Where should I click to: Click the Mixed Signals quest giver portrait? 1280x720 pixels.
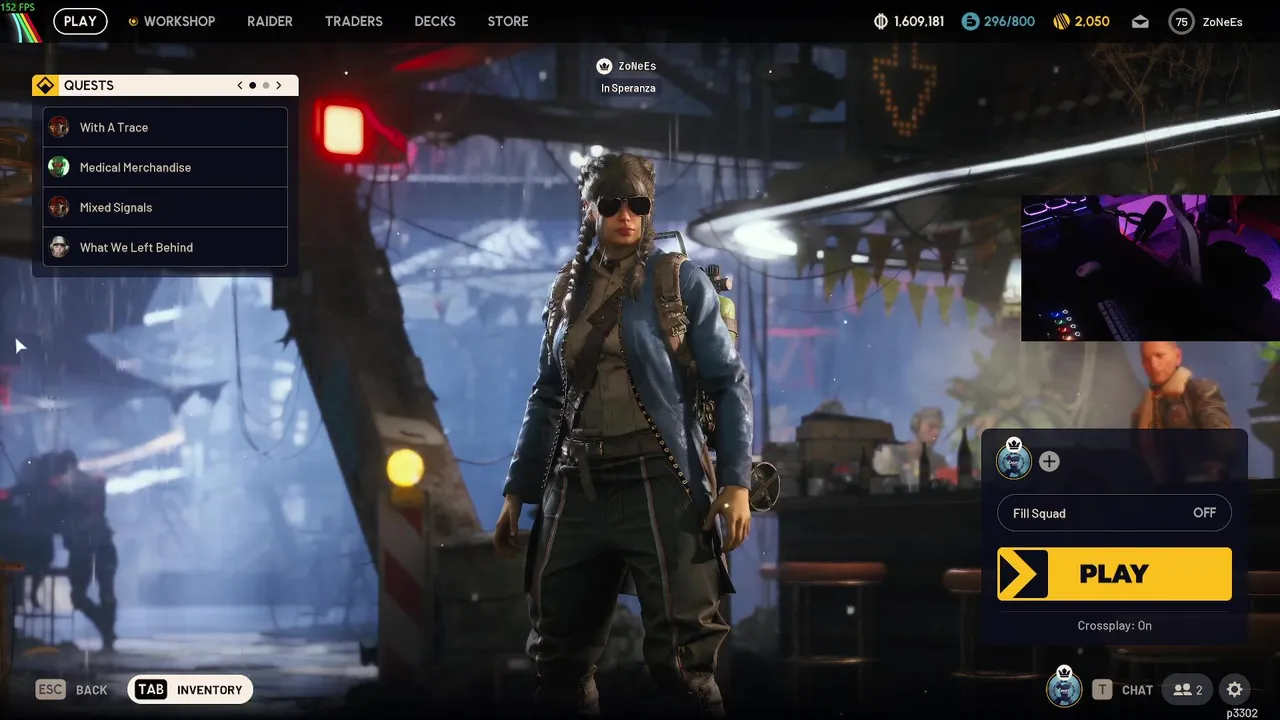point(59,207)
